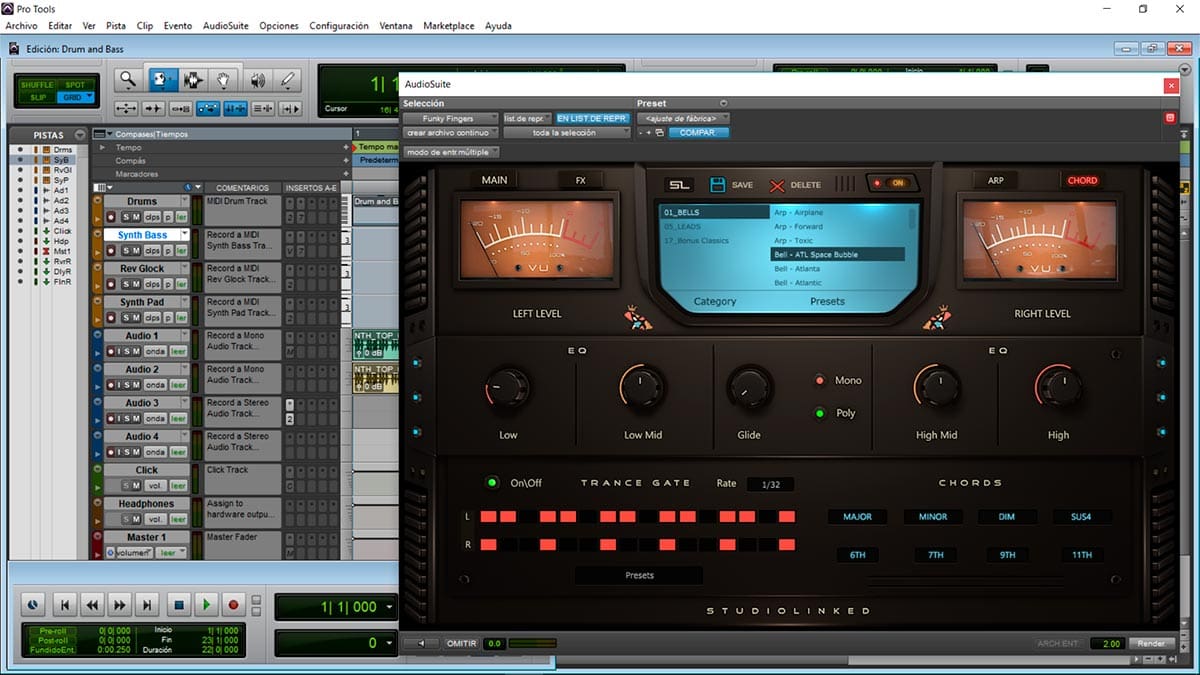Start playback with the green Play button
1200x675 pixels.
point(206,604)
